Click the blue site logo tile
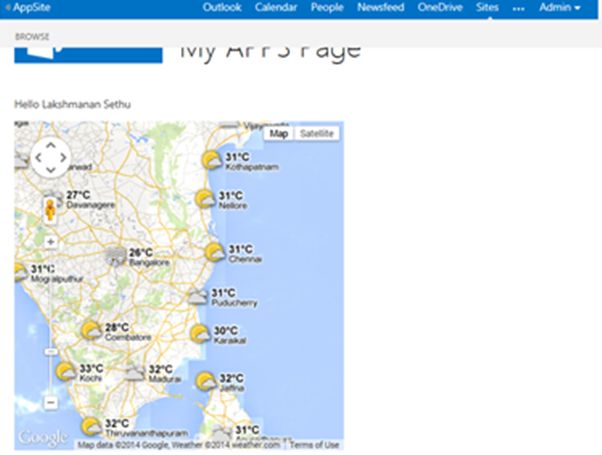This screenshot has width=602, height=455. [88, 55]
